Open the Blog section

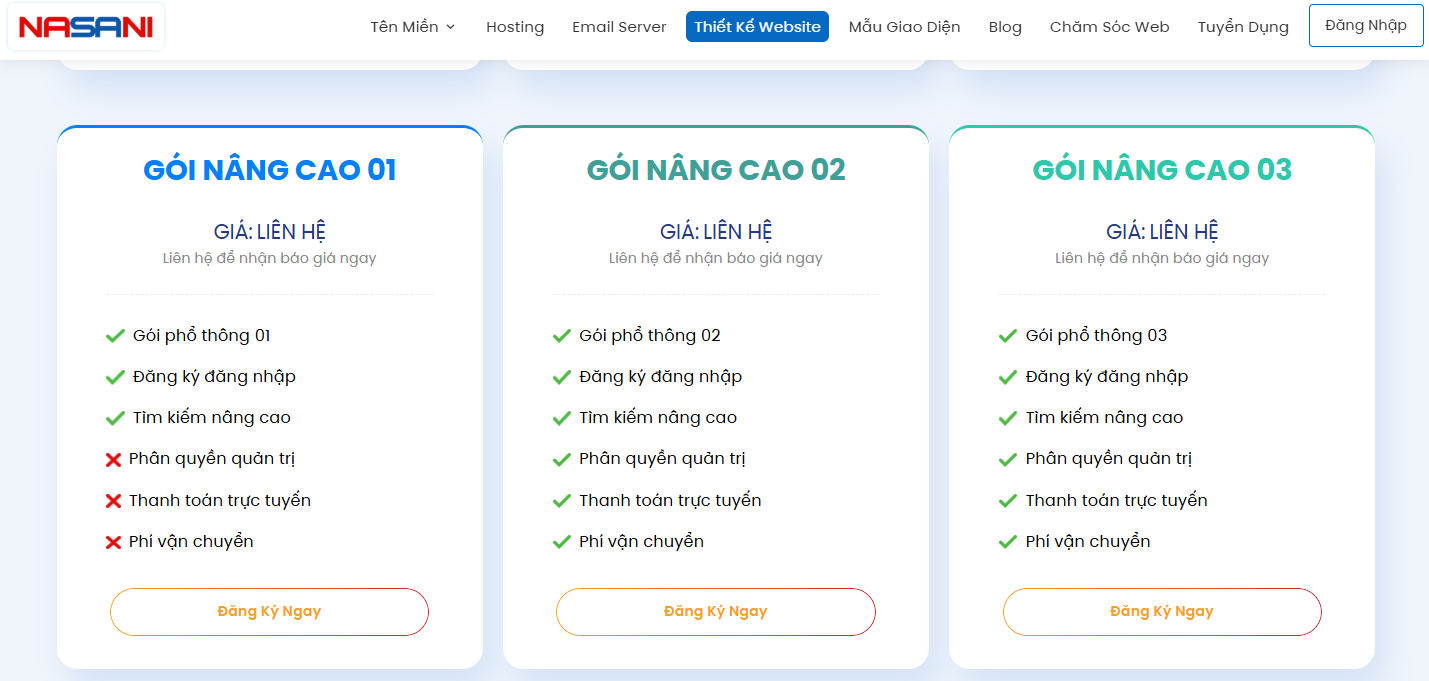point(1005,27)
